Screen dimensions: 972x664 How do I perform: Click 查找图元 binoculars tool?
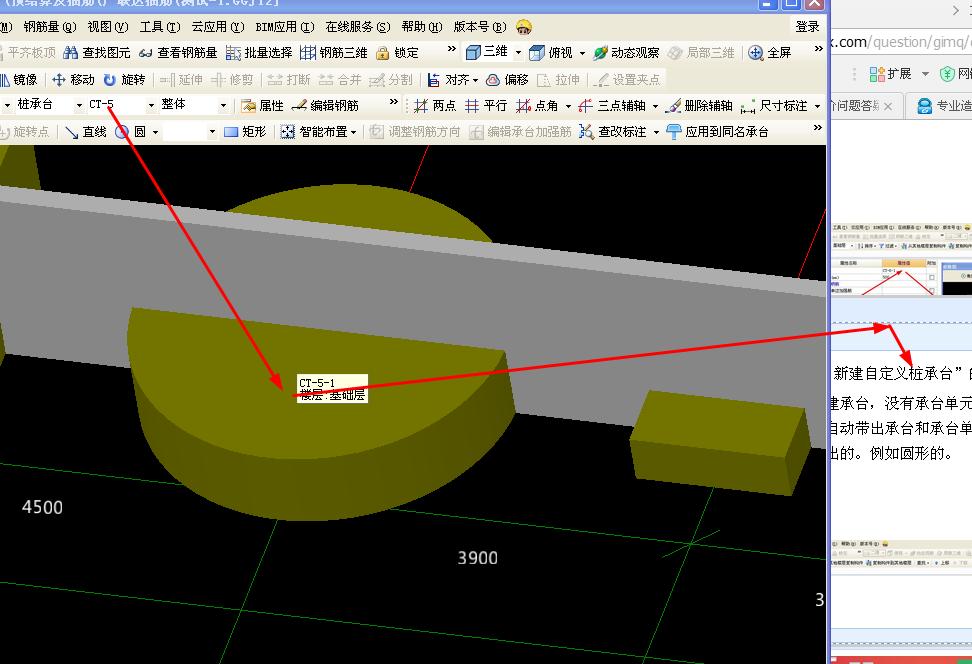point(97,53)
